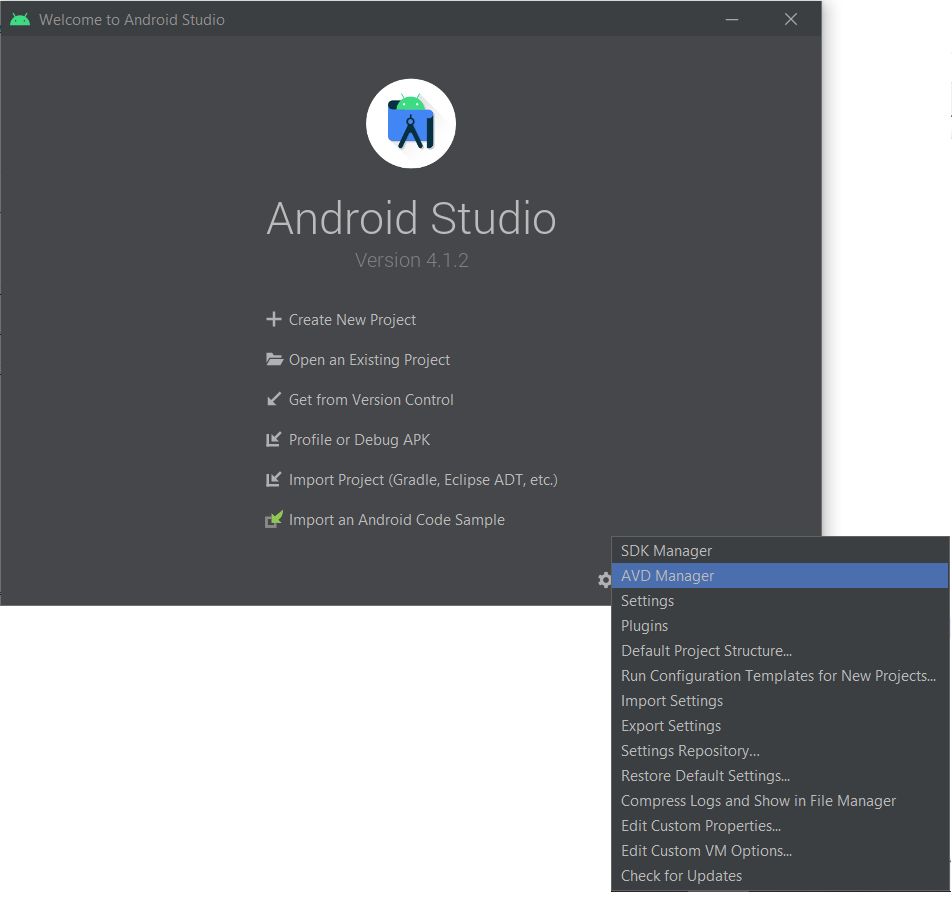This screenshot has width=952, height=904.
Task: Open Edit Custom VM Options...
Action: [x=780, y=851]
